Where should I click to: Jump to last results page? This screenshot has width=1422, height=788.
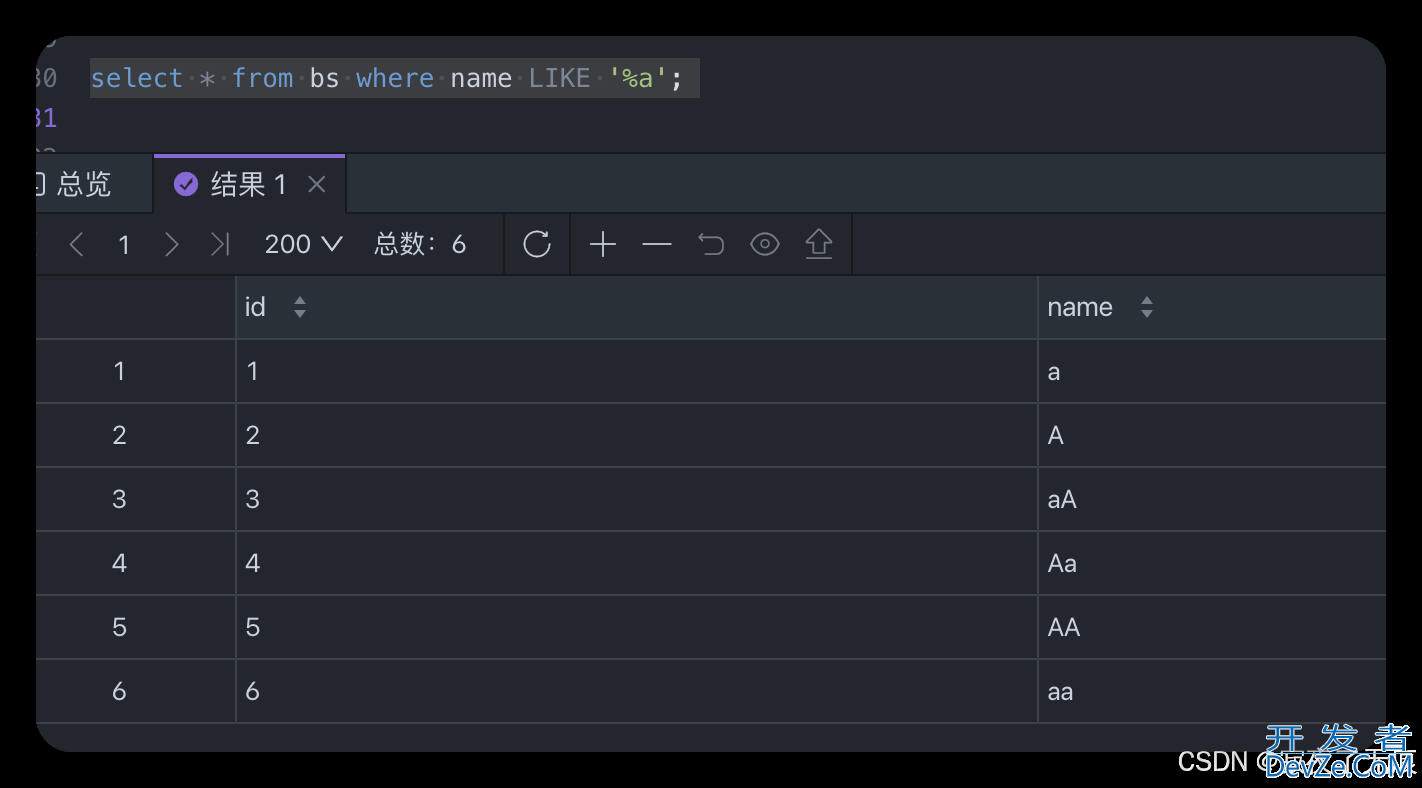(x=220, y=244)
